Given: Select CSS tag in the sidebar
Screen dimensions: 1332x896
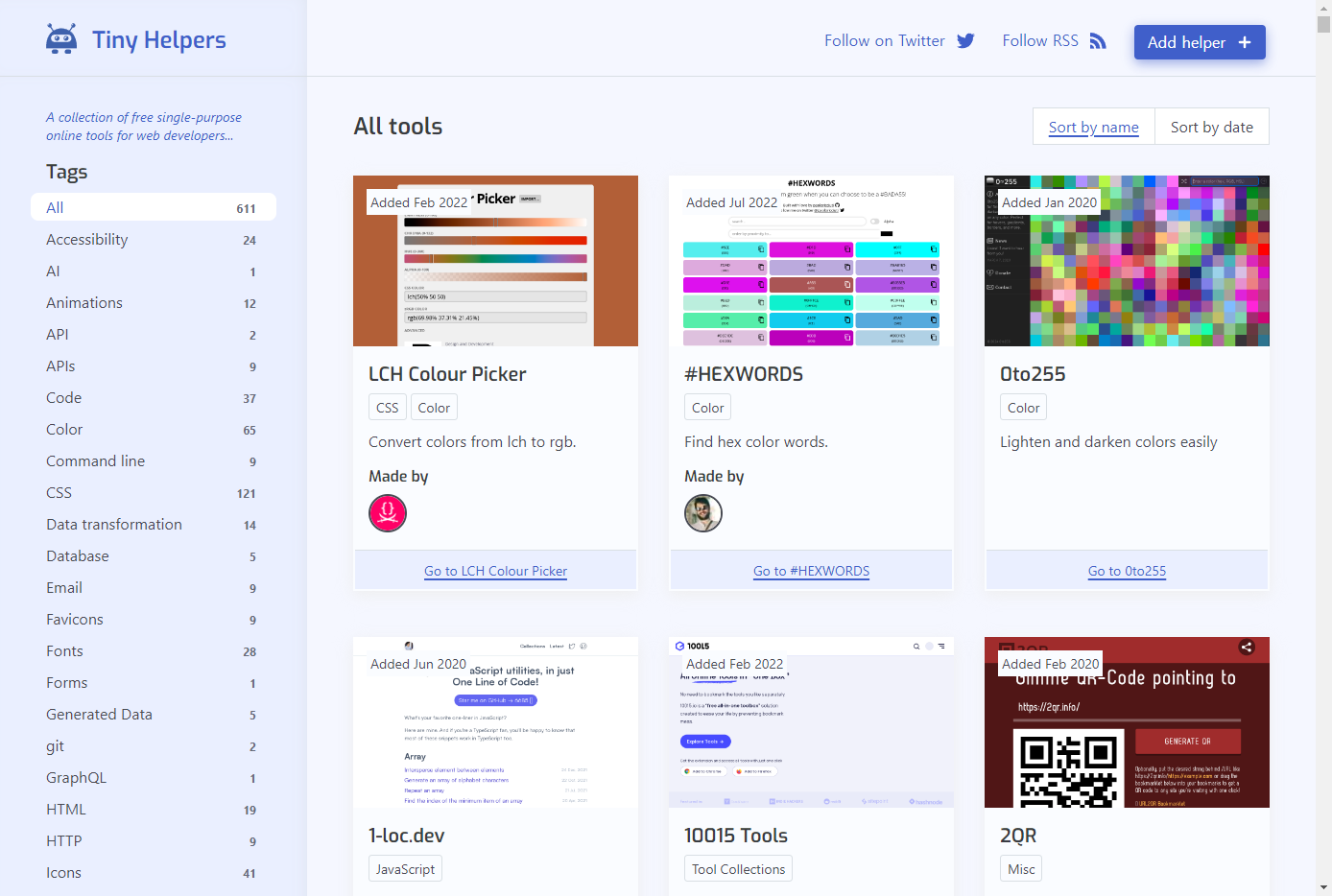Looking at the screenshot, I should [x=154, y=492].
